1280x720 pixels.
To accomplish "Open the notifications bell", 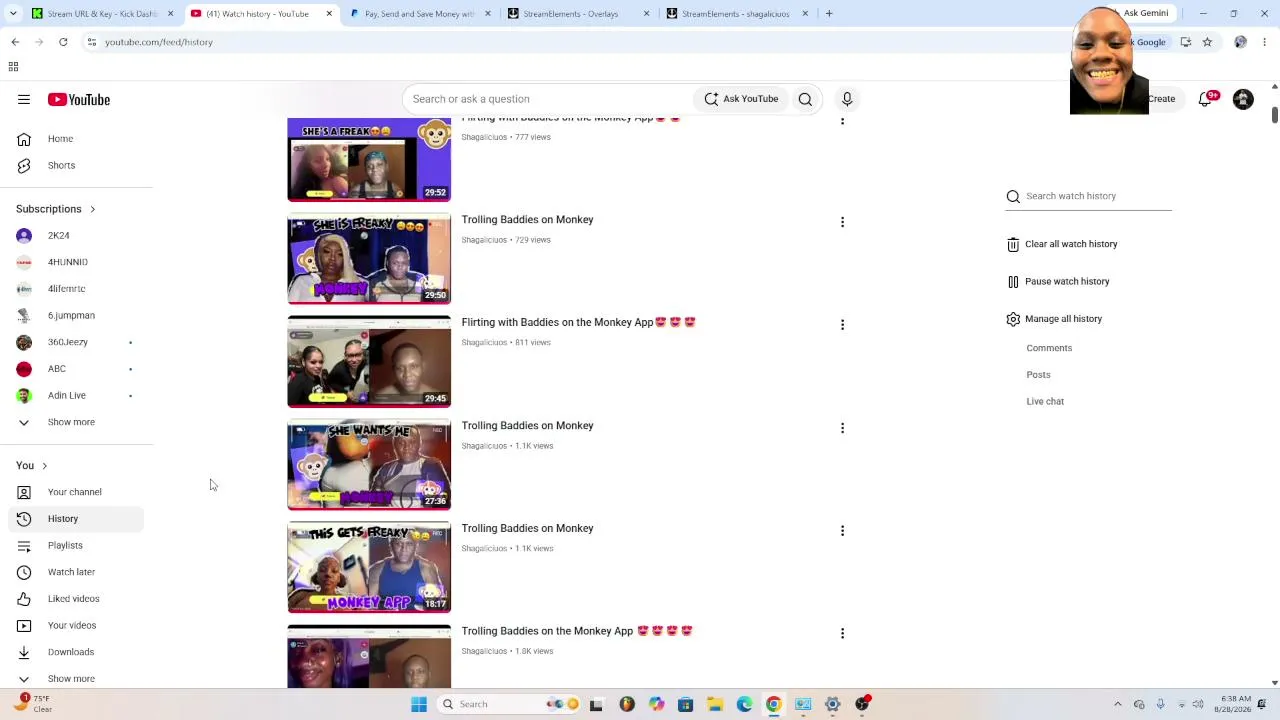I will pyautogui.click(x=1205, y=99).
